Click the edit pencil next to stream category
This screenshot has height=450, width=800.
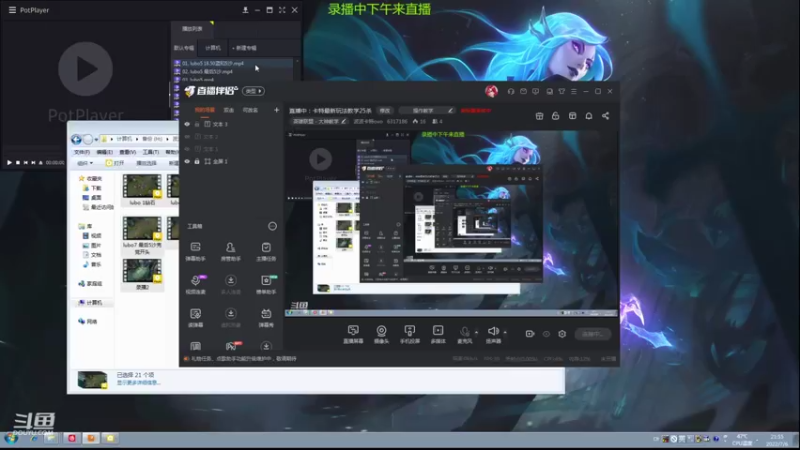pyautogui.click(x=344, y=121)
